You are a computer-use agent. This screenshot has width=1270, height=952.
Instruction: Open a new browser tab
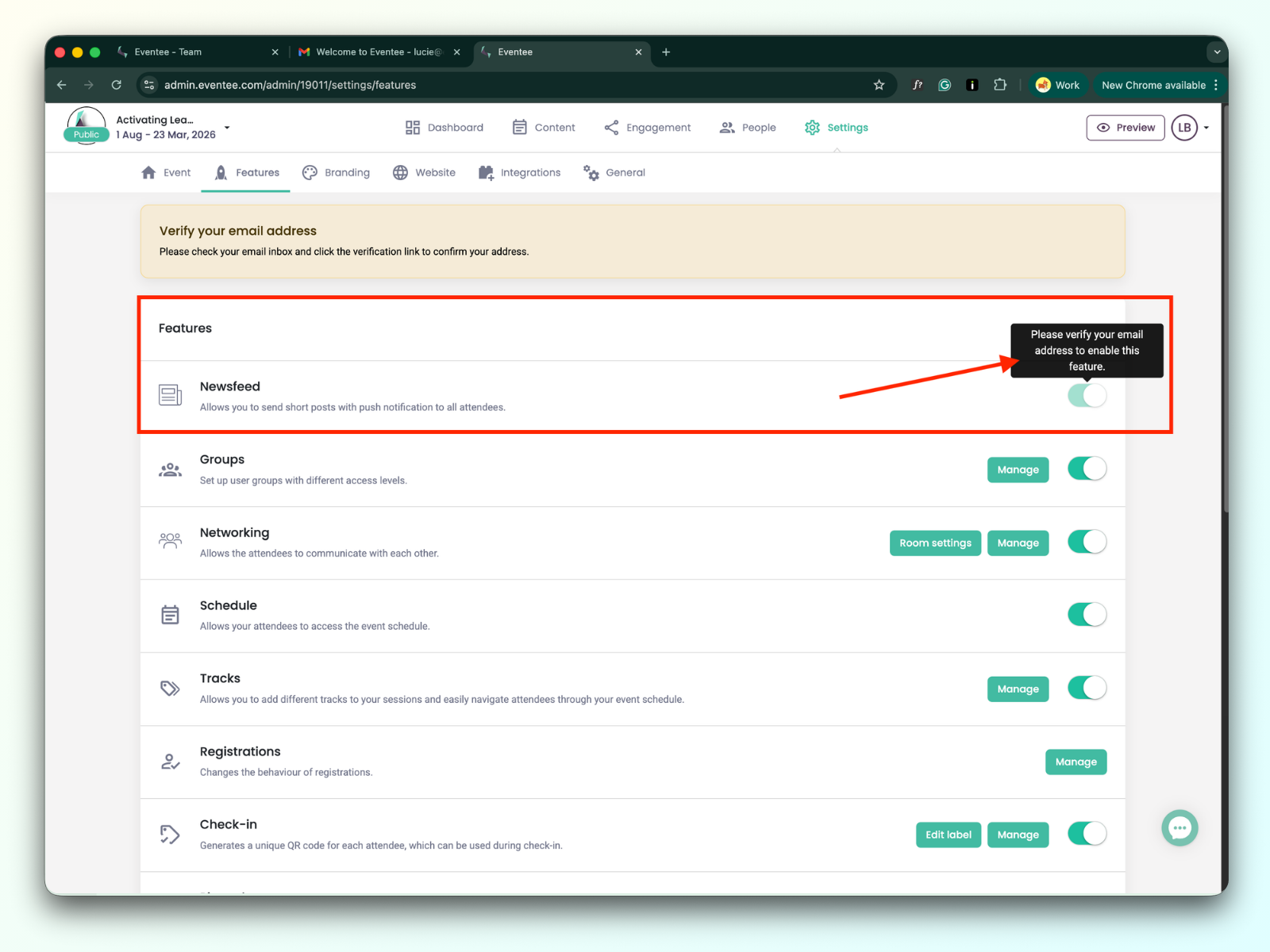point(666,52)
